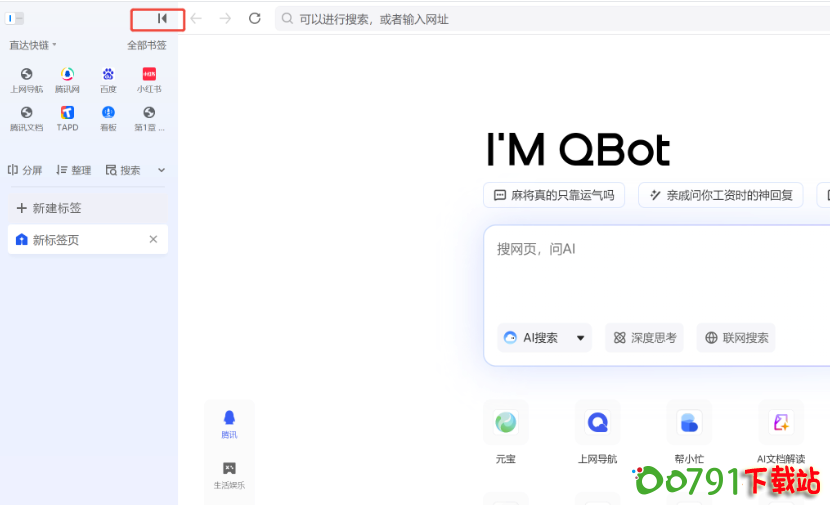Launch the 元宝 shortcut icon

coord(505,423)
